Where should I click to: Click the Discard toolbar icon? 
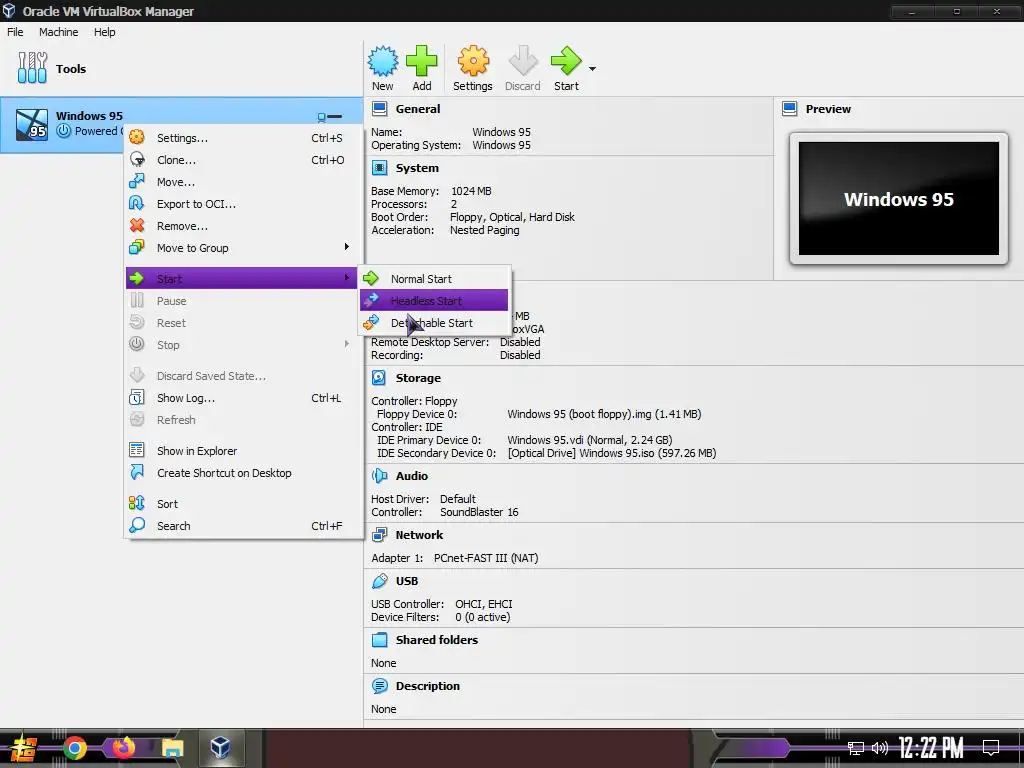pyautogui.click(x=522, y=61)
